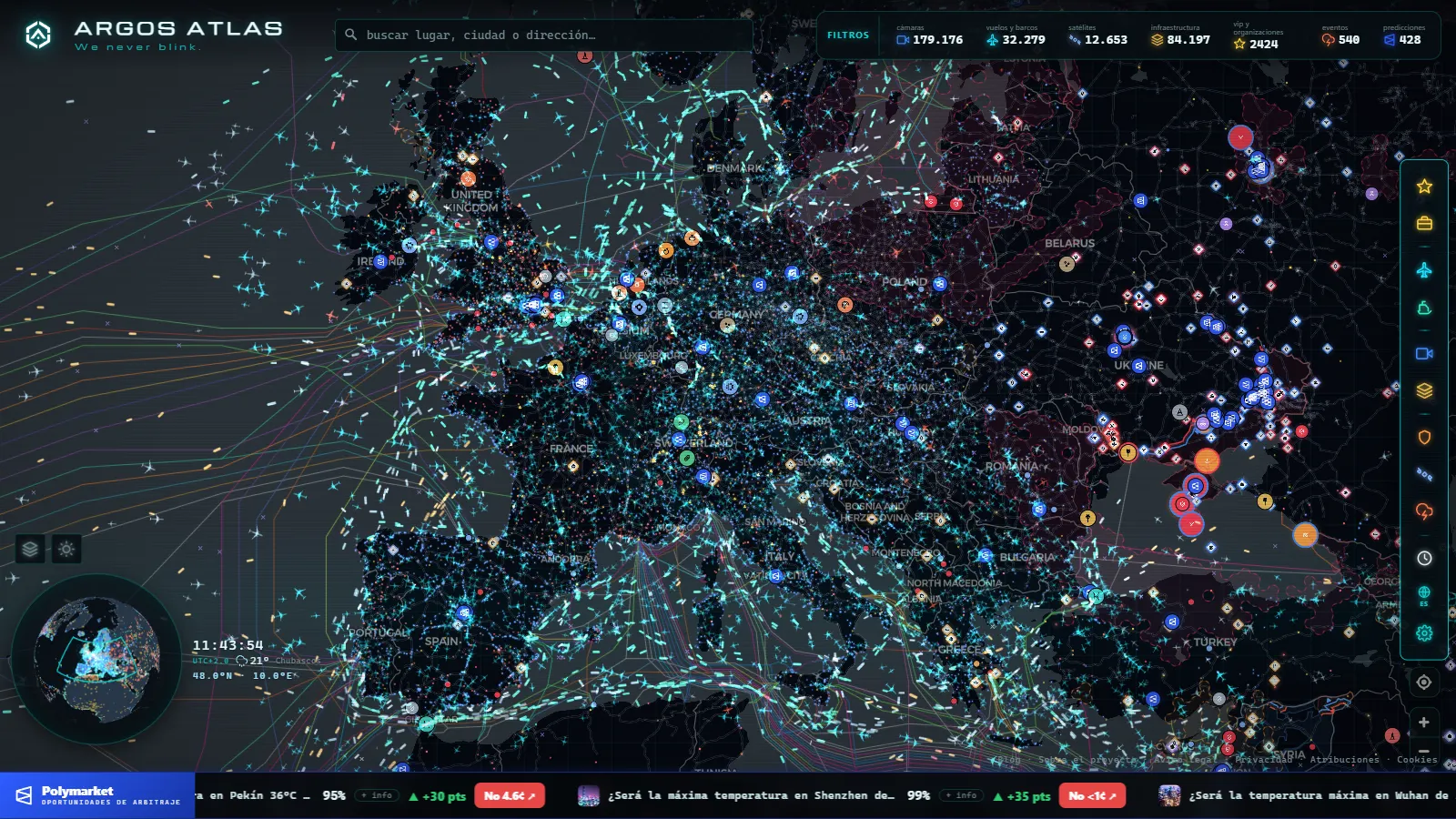Click the info badge beside 99%
The width and height of the screenshot is (1456, 819).
(962, 795)
